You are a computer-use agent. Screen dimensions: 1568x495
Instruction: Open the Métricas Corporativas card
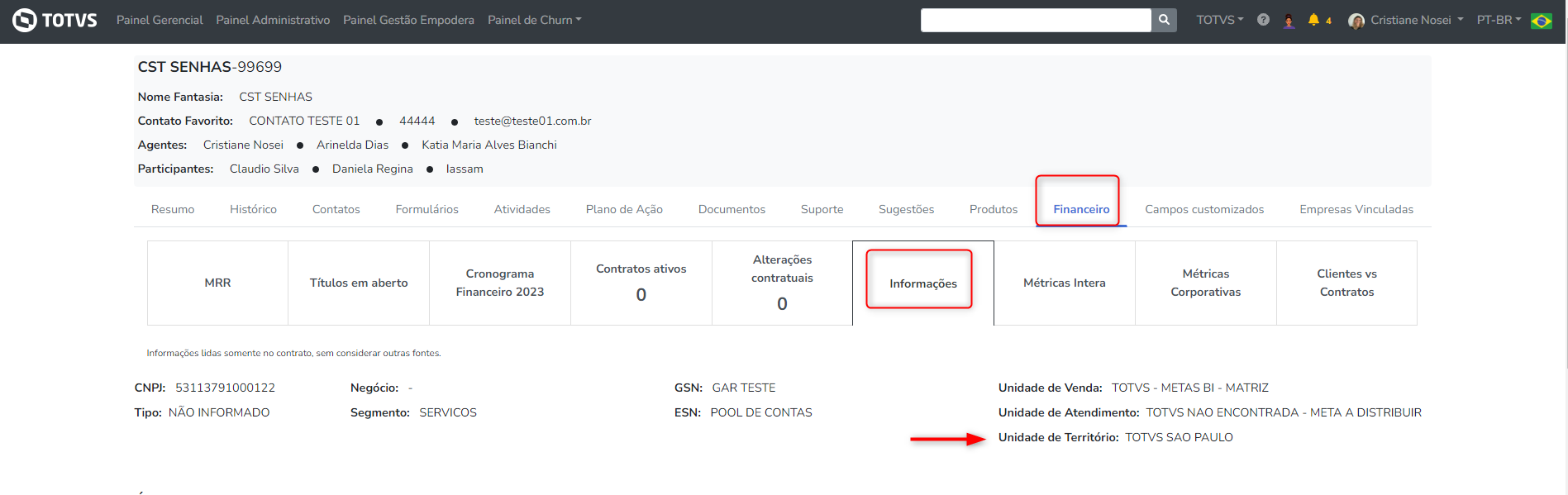tap(1206, 283)
